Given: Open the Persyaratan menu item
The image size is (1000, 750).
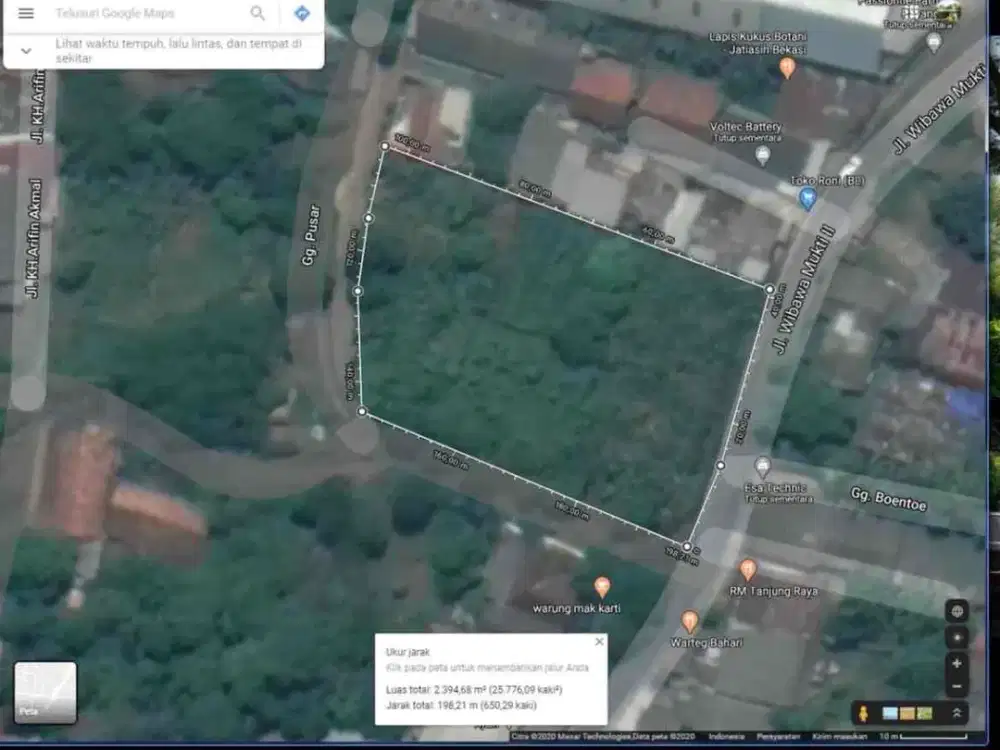Looking at the screenshot, I should [779, 735].
